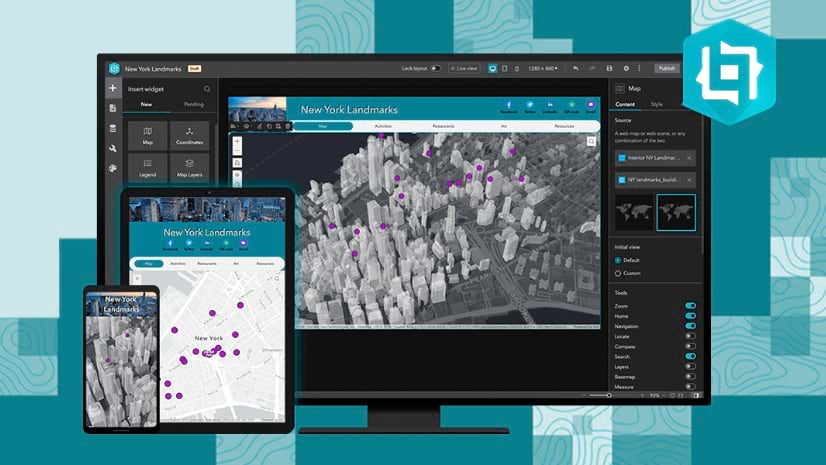Open the Content tab in Map settings

625,104
